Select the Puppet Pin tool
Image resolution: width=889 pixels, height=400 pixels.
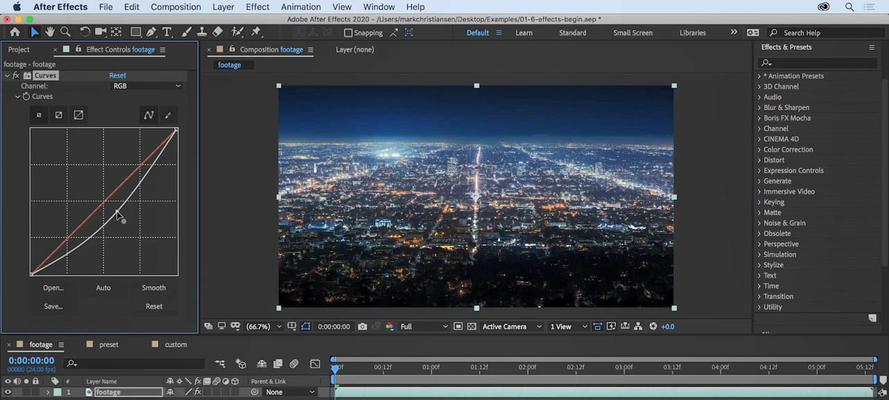point(256,32)
